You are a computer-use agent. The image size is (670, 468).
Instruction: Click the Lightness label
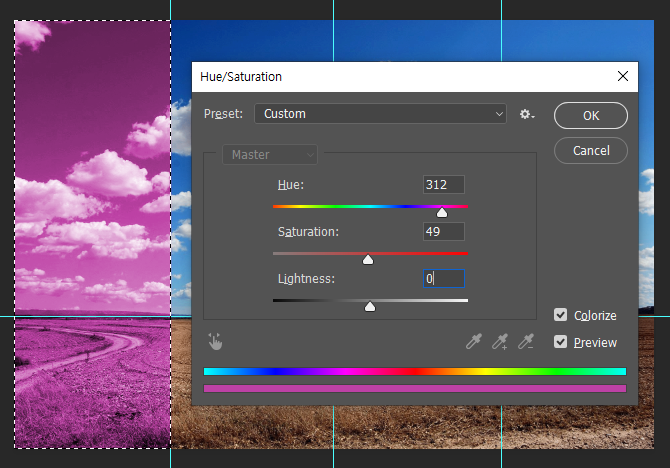(306, 279)
